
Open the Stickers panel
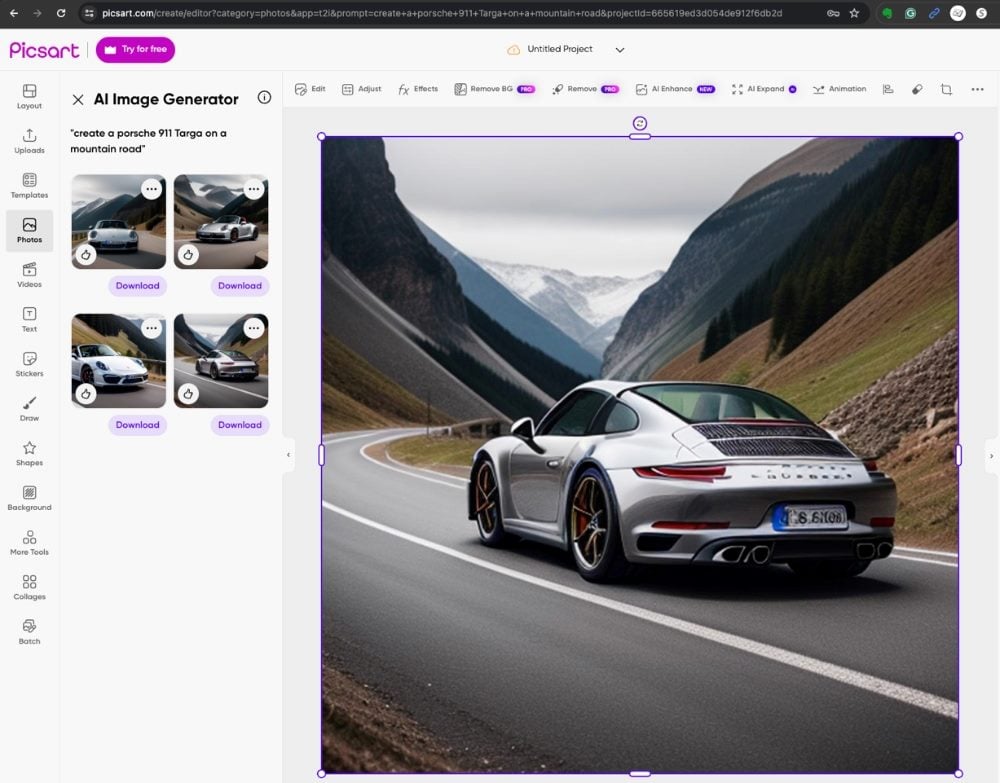29,365
